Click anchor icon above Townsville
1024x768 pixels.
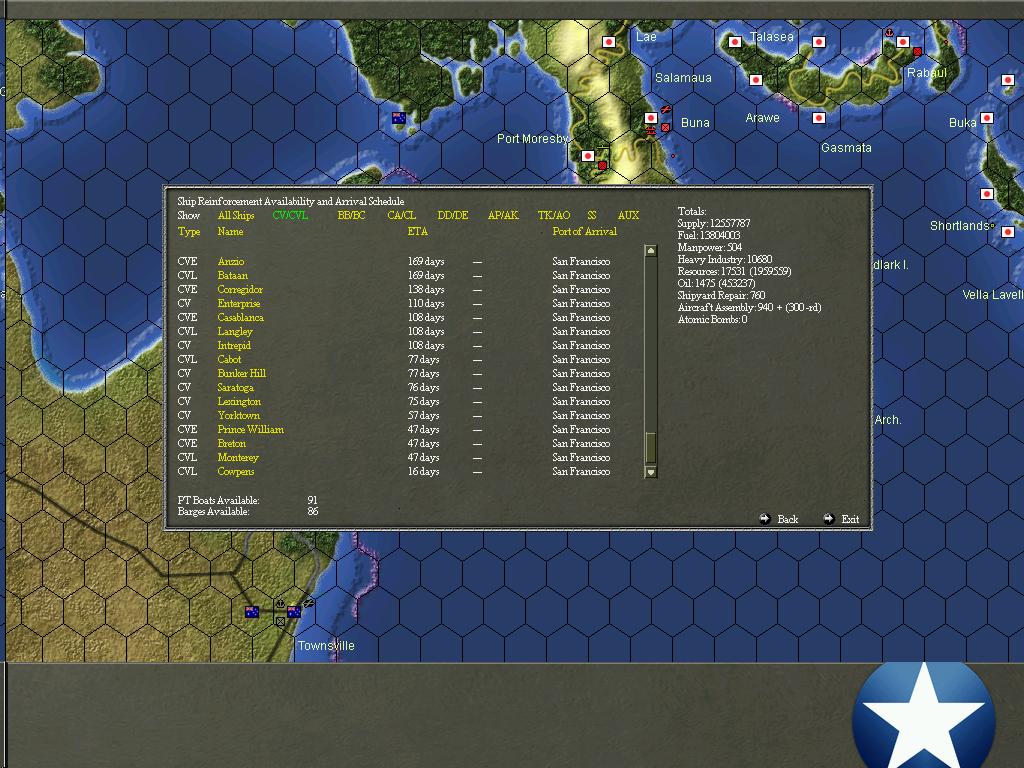pos(280,604)
